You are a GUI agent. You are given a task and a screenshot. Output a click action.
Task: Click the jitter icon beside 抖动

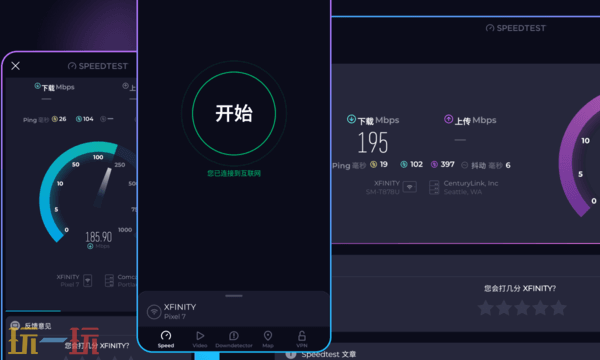[464, 165]
